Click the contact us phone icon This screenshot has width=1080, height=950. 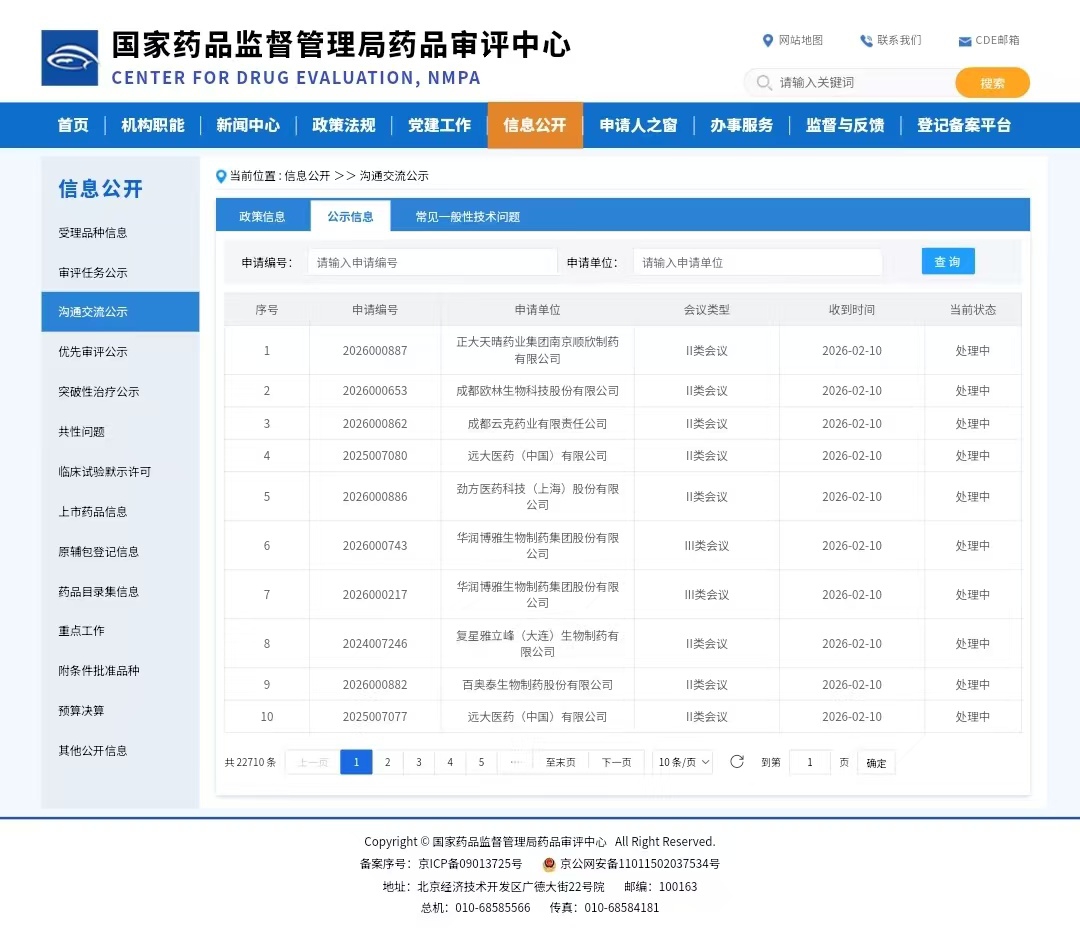point(866,41)
